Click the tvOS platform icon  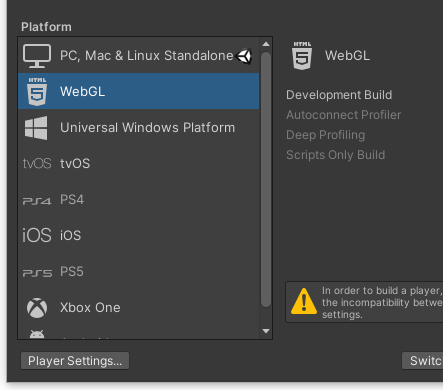[37, 164]
